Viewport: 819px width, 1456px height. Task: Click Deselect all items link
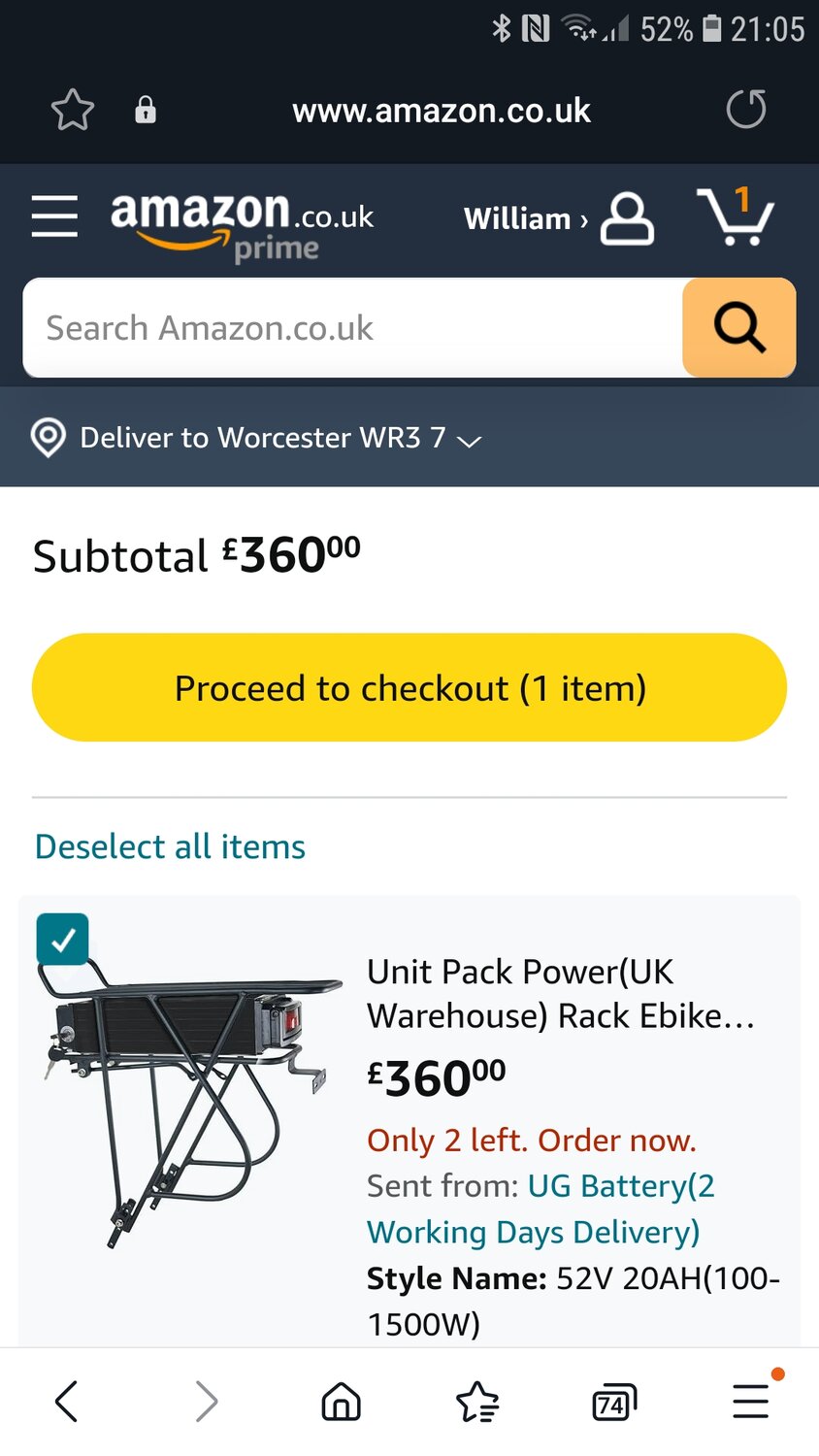tap(170, 846)
